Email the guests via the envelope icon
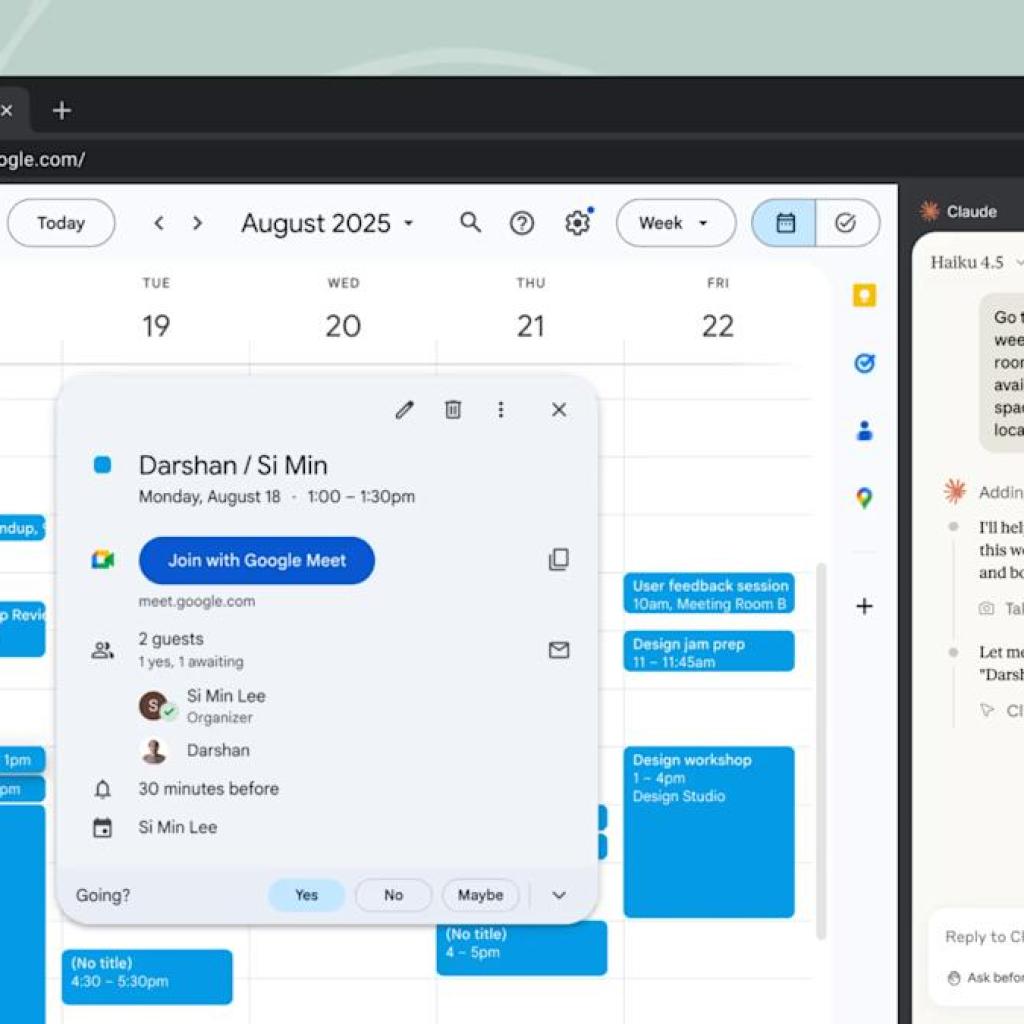The height and width of the screenshot is (1024, 1024). coord(558,650)
